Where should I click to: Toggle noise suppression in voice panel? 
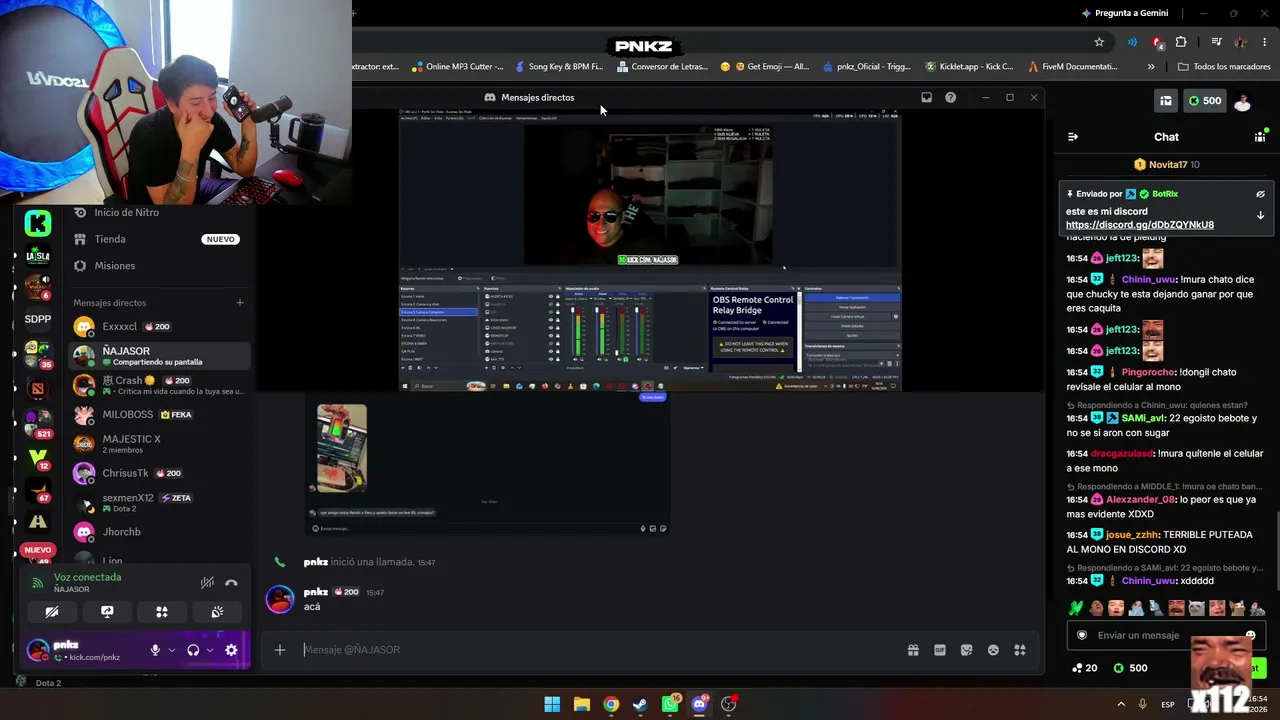click(x=207, y=583)
